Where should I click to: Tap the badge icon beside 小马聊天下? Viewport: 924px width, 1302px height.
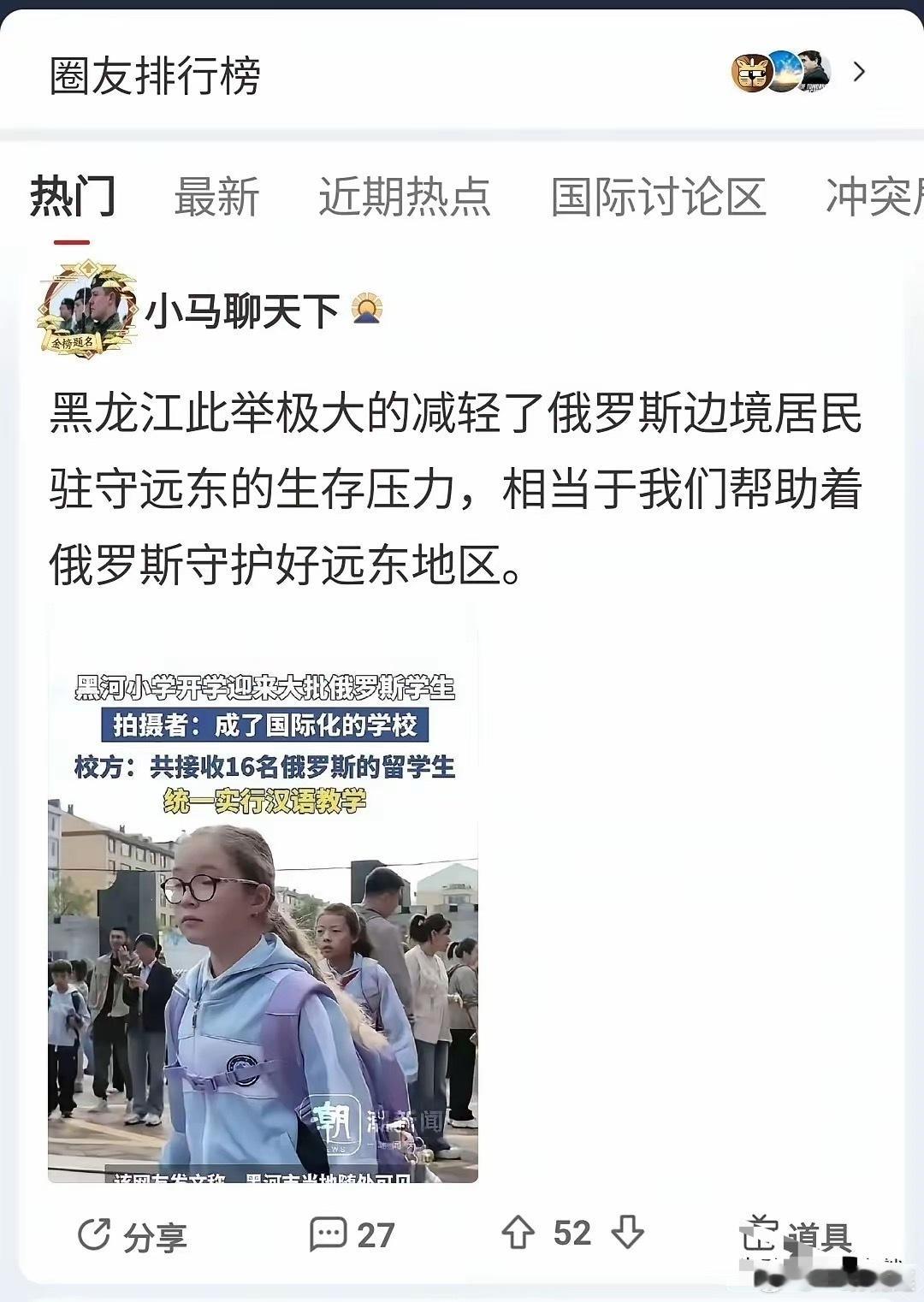(x=367, y=309)
